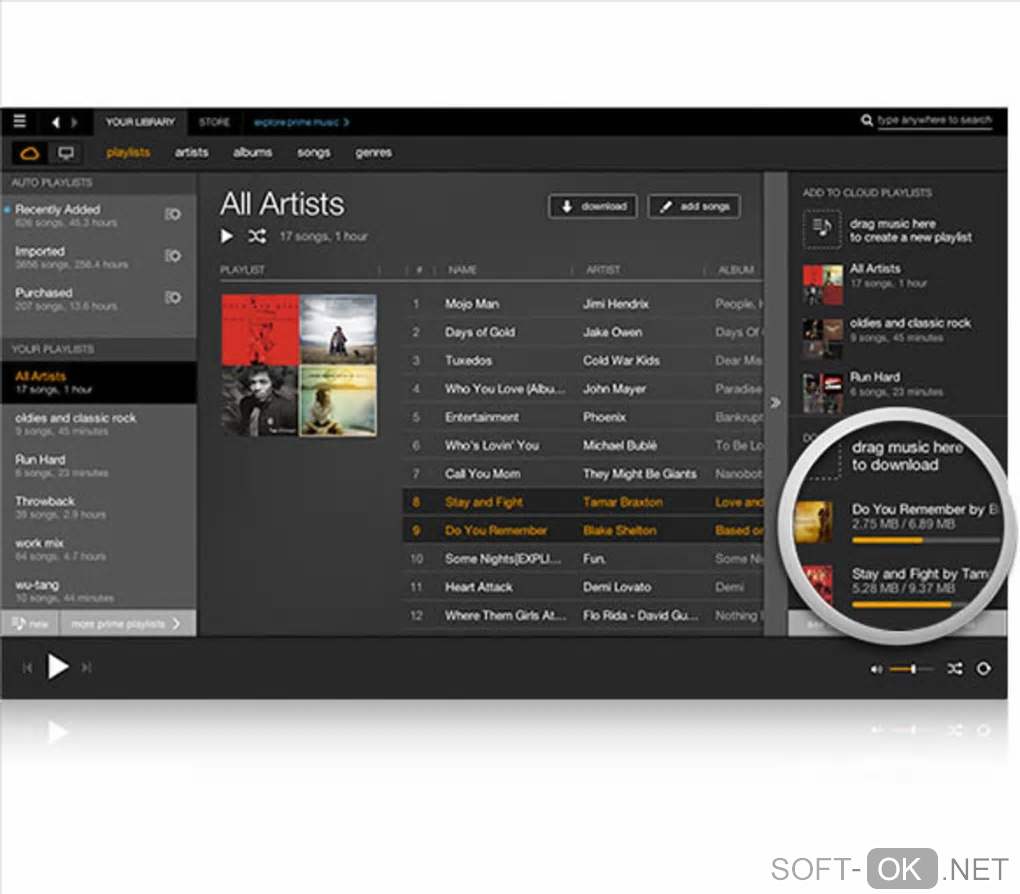The image size is (1020, 894).
Task: Follow the explore prime music link
Action: [x=301, y=122]
